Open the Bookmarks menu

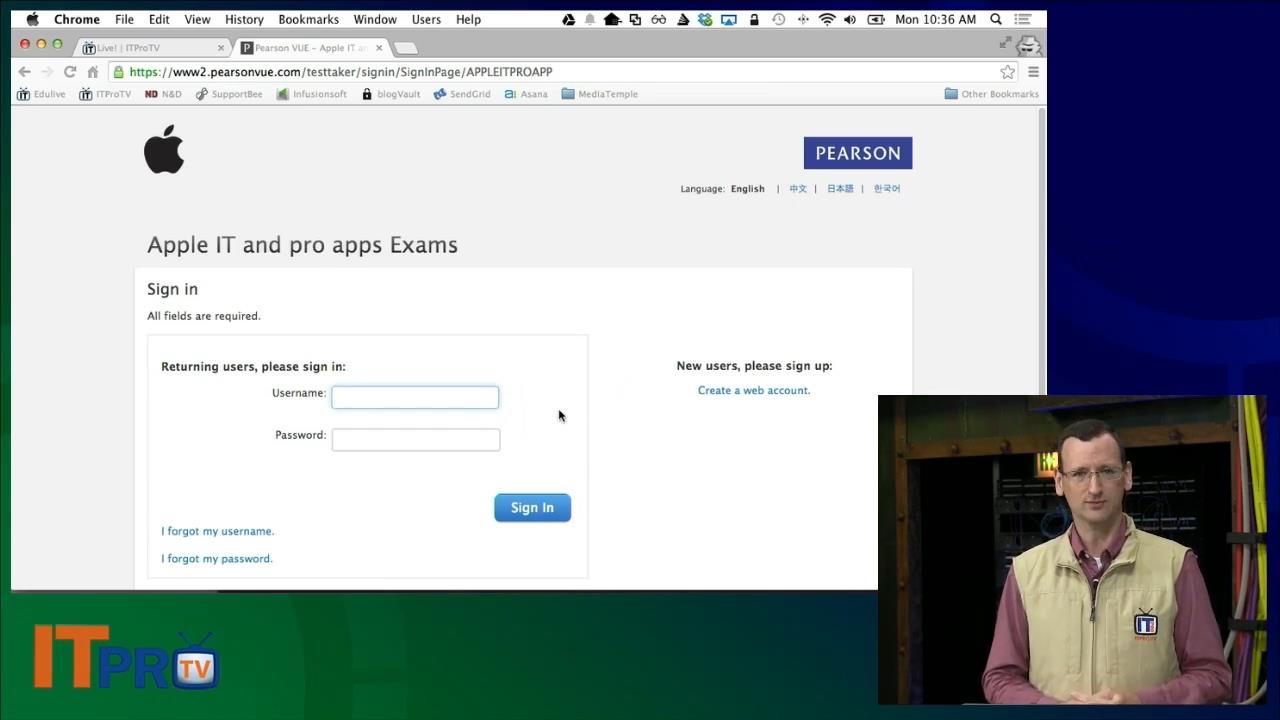308,19
